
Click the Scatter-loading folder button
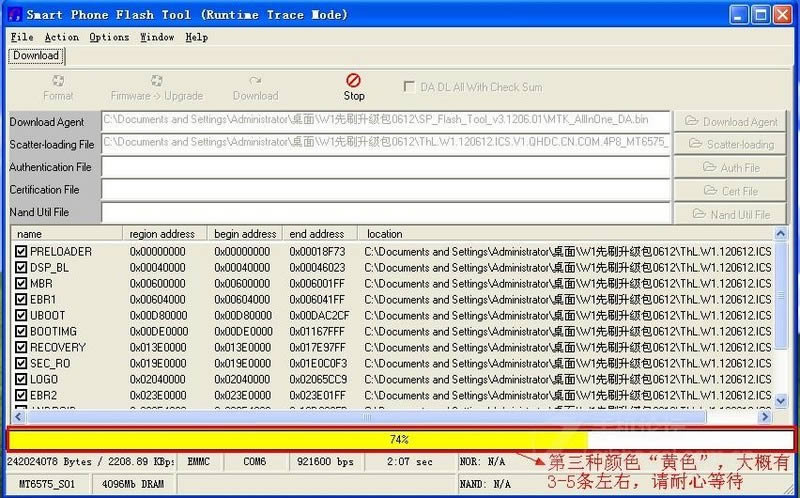point(729,144)
